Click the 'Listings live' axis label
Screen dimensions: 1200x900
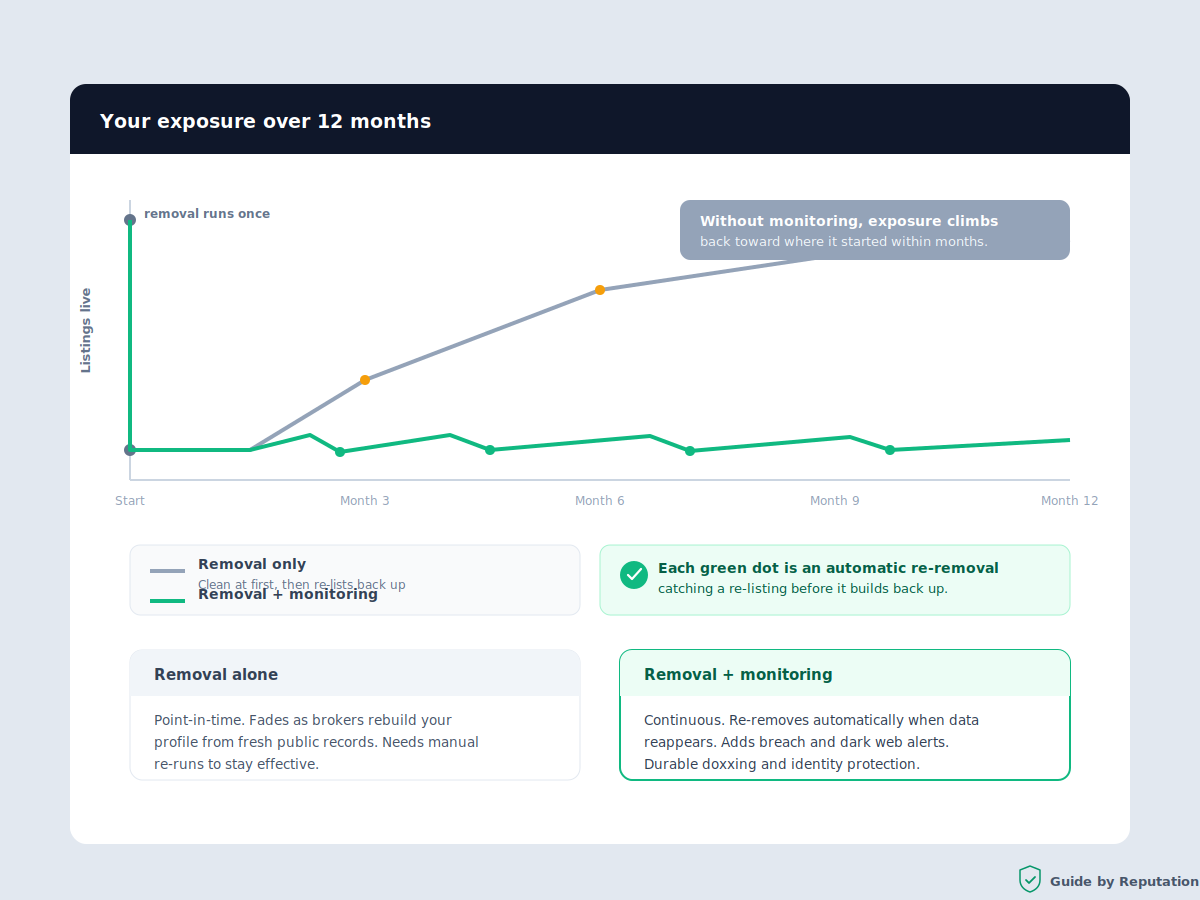86,331
